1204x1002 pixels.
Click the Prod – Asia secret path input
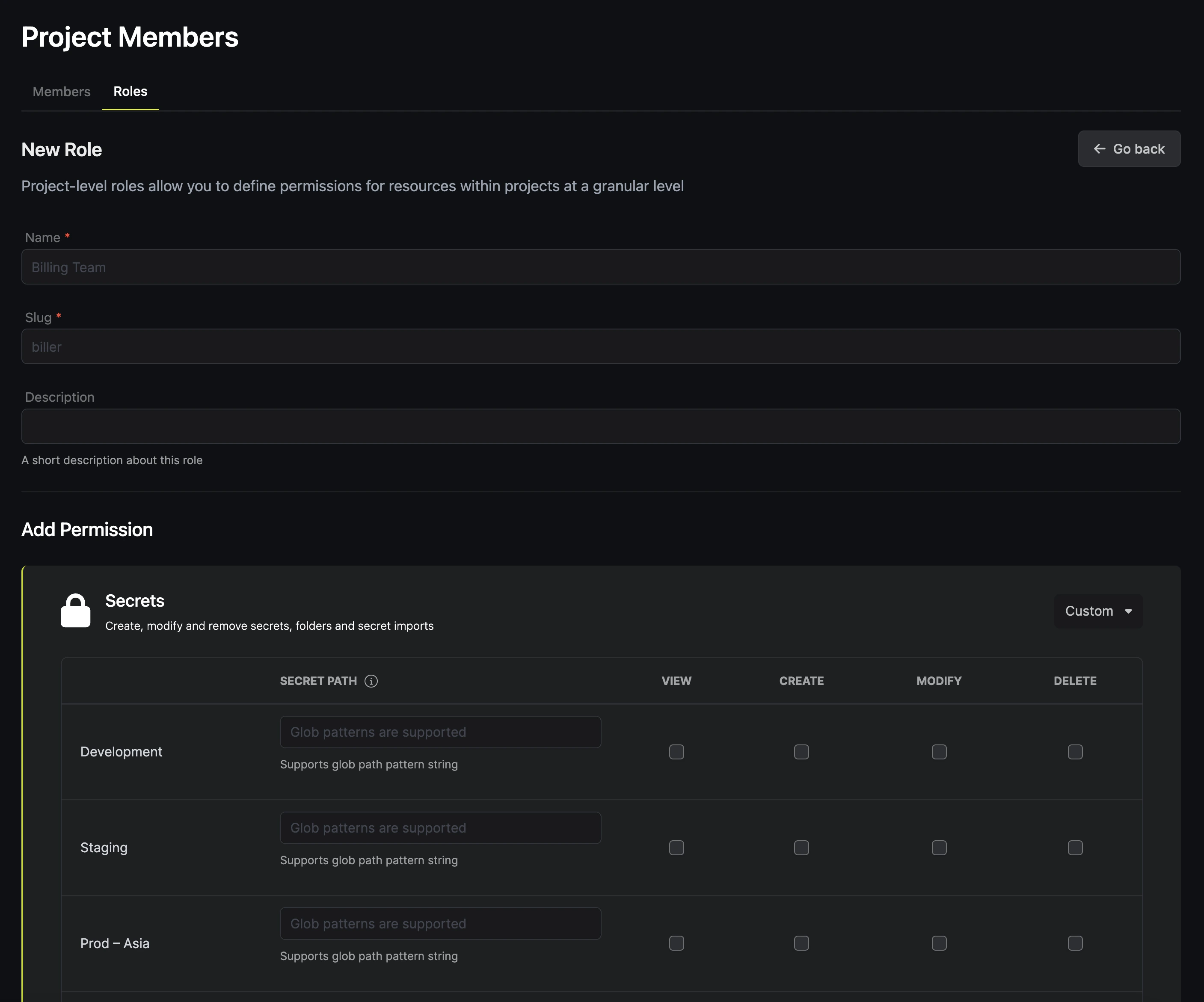[x=440, y=923]
